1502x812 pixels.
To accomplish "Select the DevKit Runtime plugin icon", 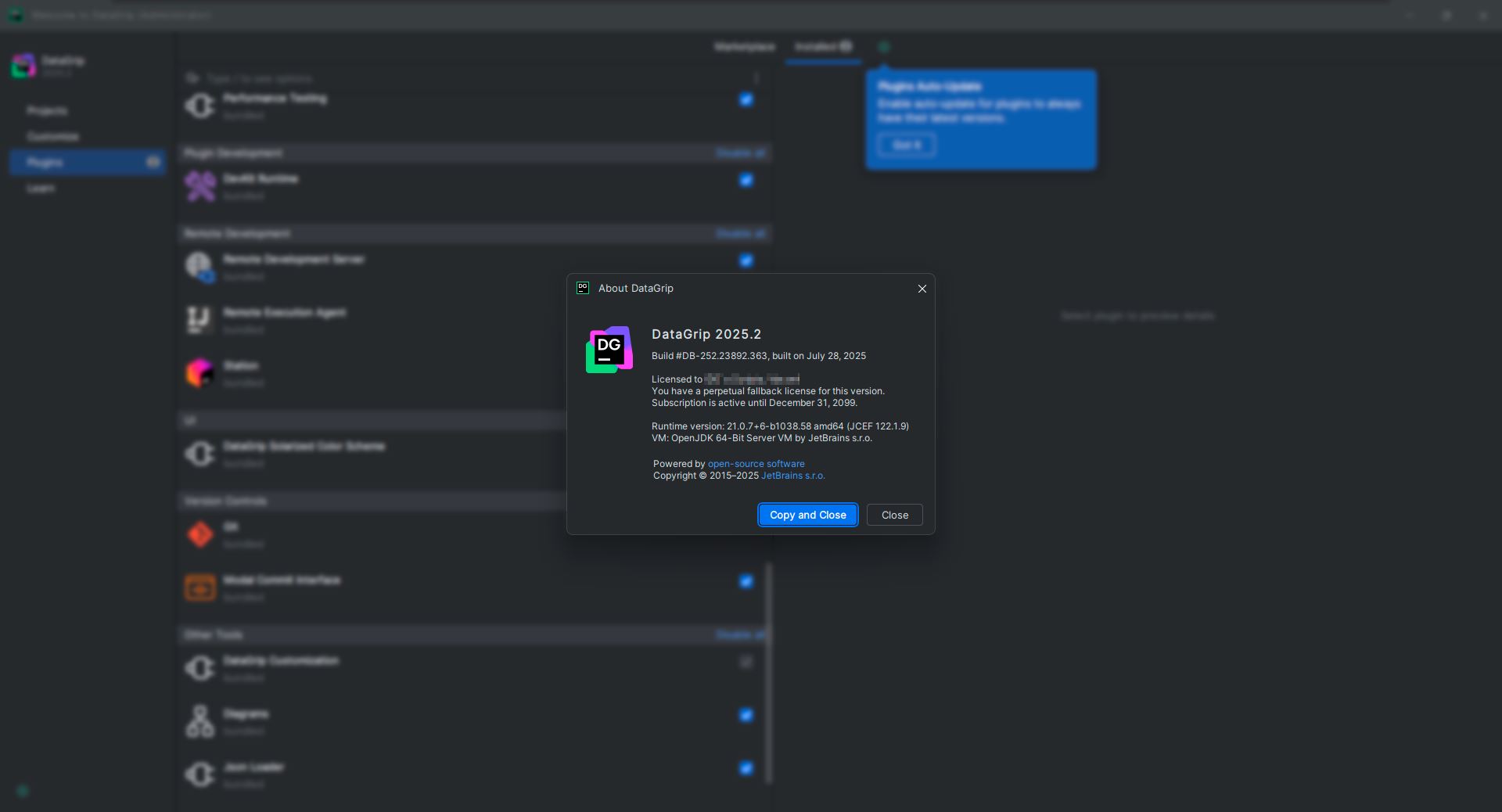I will [x=200, y=186].
